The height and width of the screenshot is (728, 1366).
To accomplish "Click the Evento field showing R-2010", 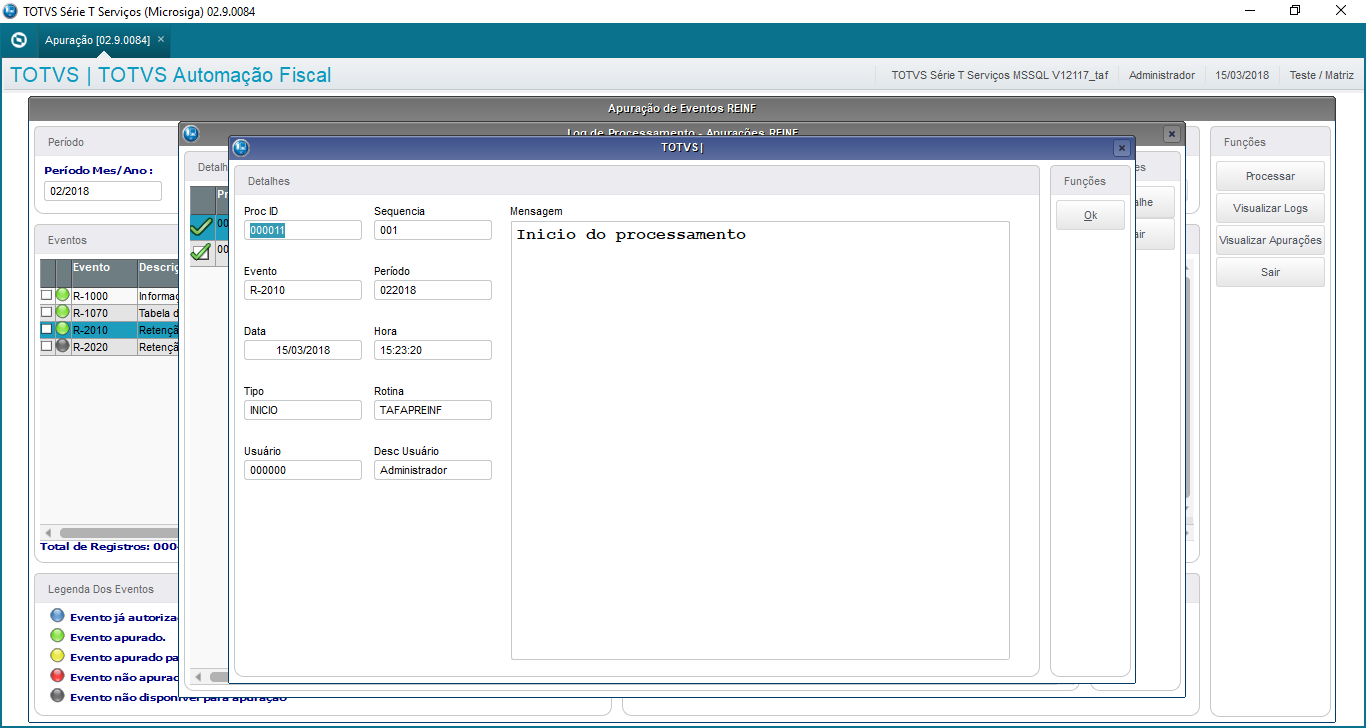I will [x=302, y=290].
